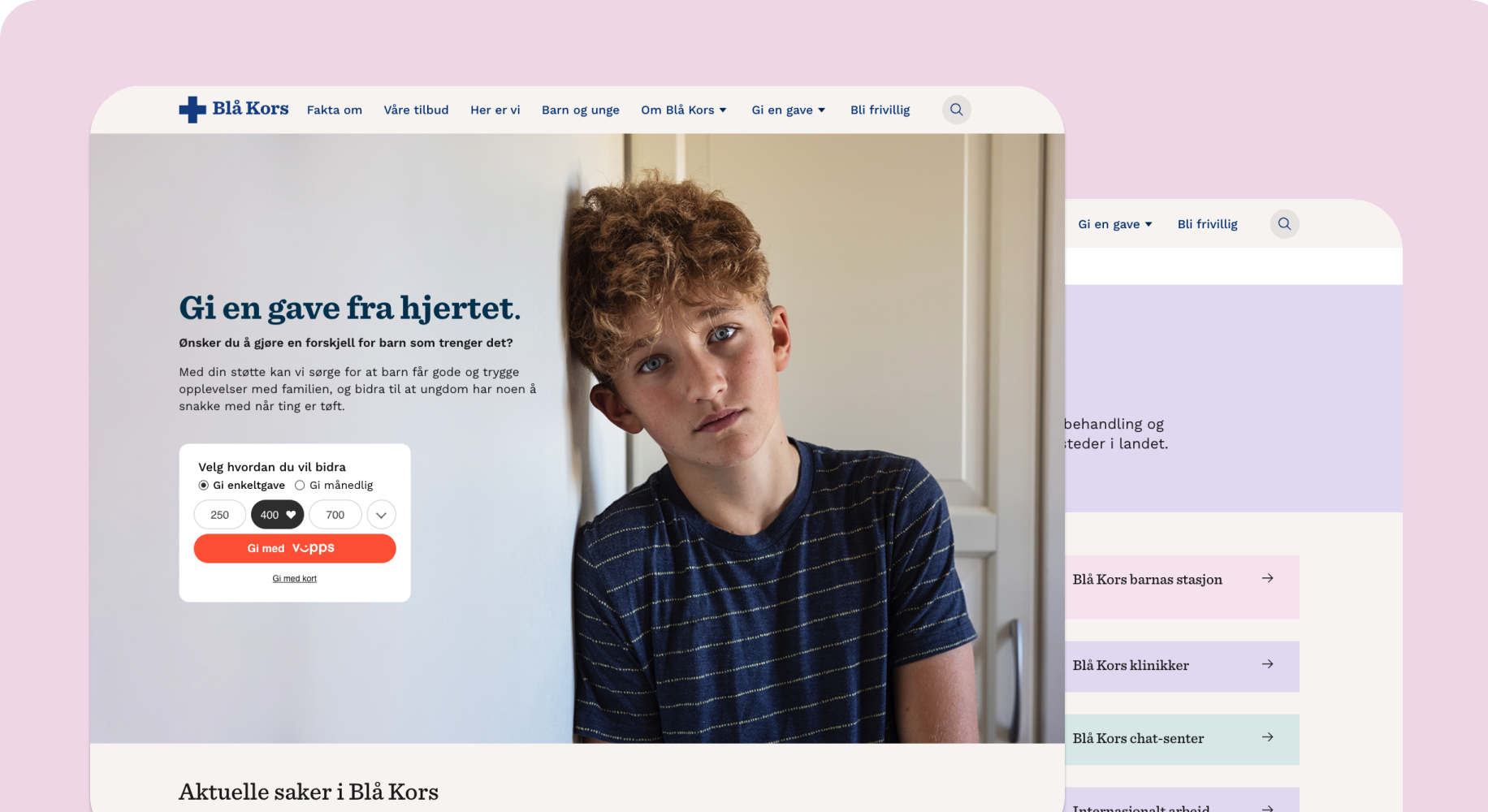Select the Gi månedlig radio button

pyautogui.click(x=300, y=486)
